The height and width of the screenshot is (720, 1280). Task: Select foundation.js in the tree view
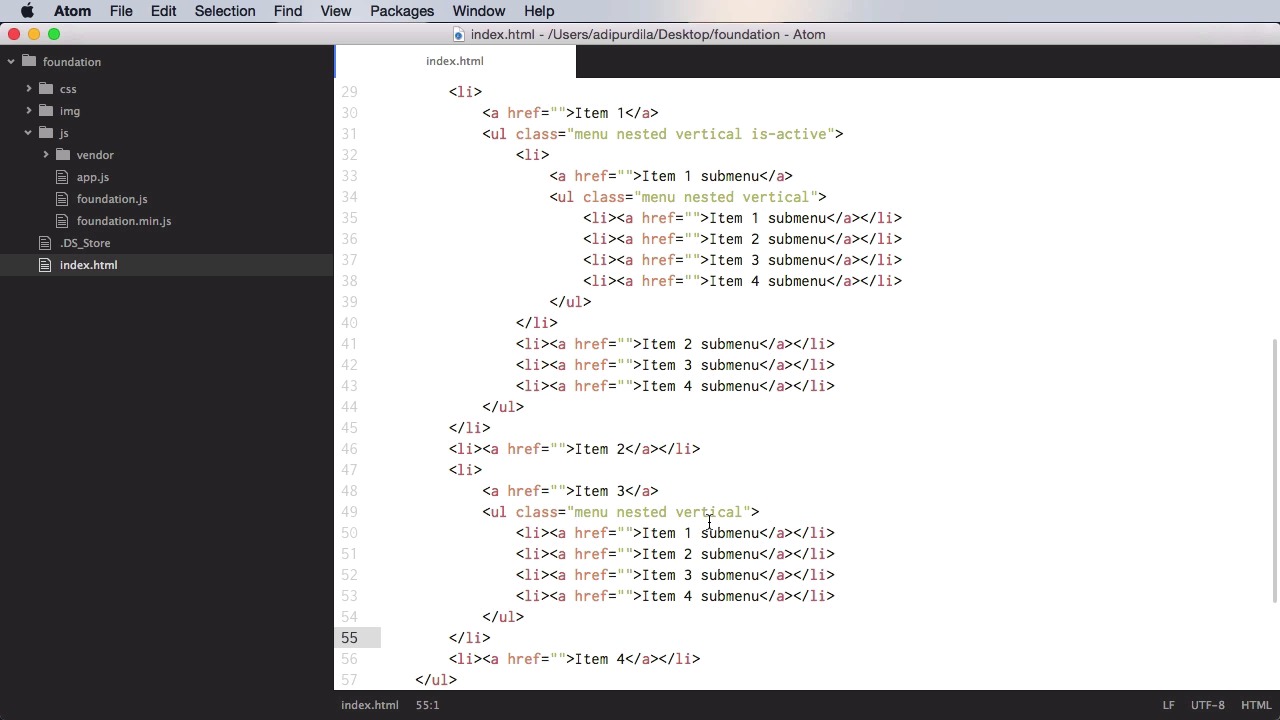tap(112, 199)
